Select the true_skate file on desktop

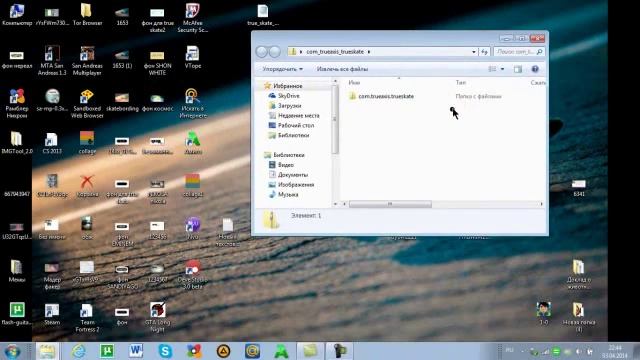[x=263, y=15]
